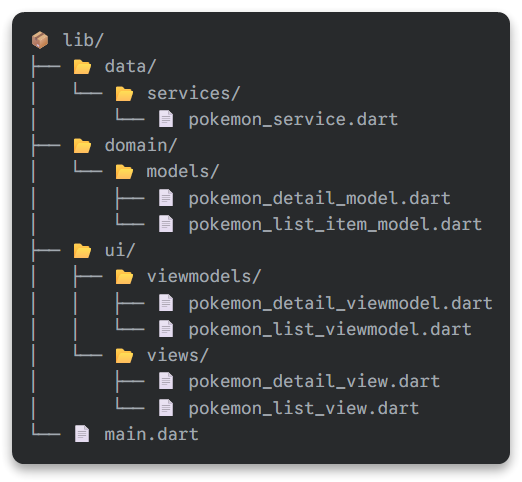Click the folder icon next to viewmodels/
Image resolution: width=522 pixels, height=482 pixels.
(124, 277)
